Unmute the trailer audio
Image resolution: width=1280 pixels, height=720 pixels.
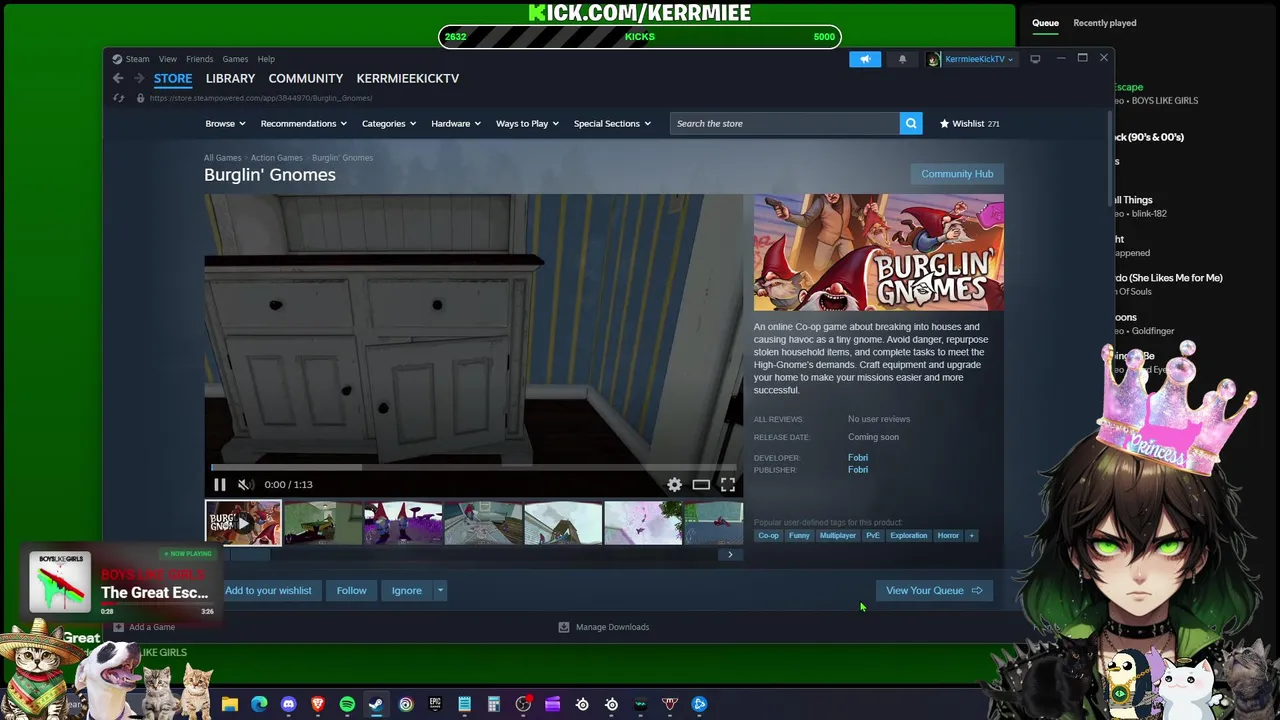point(244,485)
